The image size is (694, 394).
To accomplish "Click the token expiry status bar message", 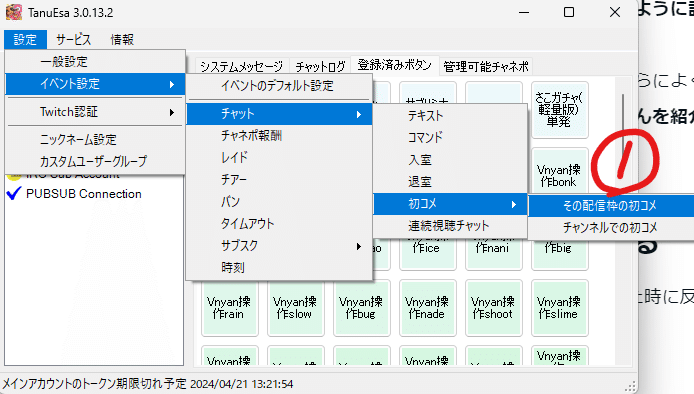I will (x=148, y=383).
